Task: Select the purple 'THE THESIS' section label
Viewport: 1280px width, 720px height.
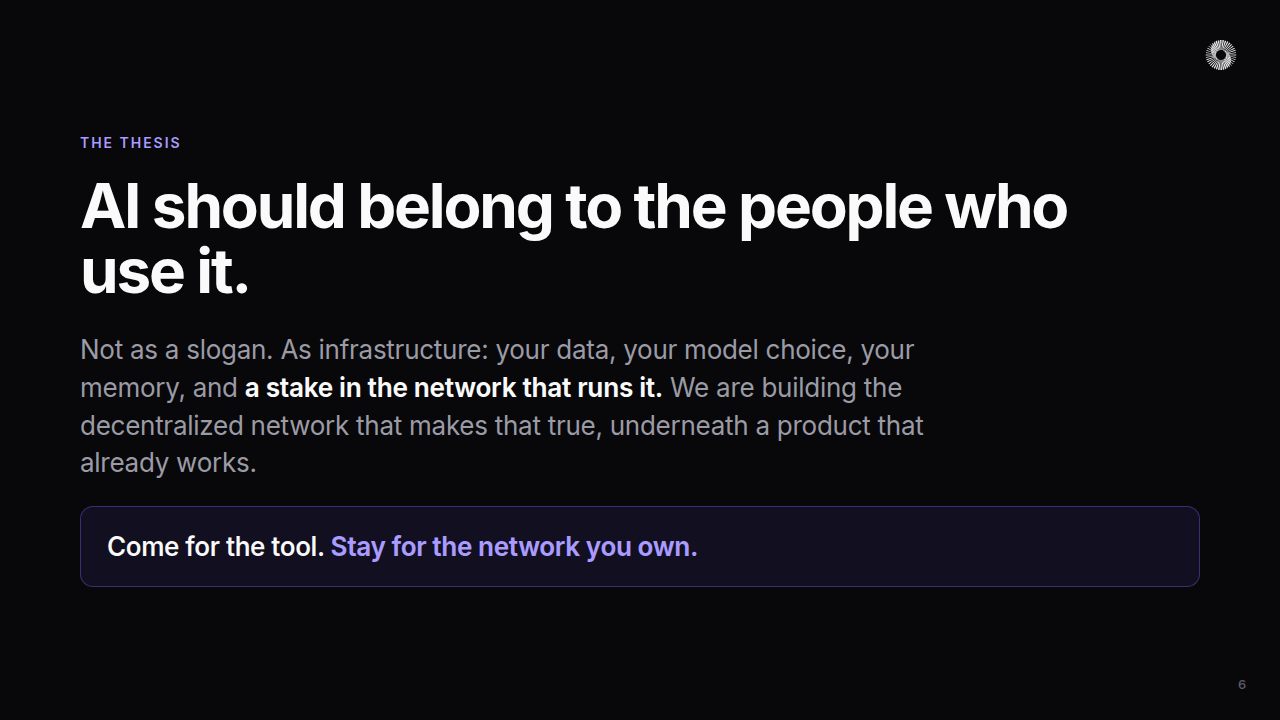Action: pos(130,143)
